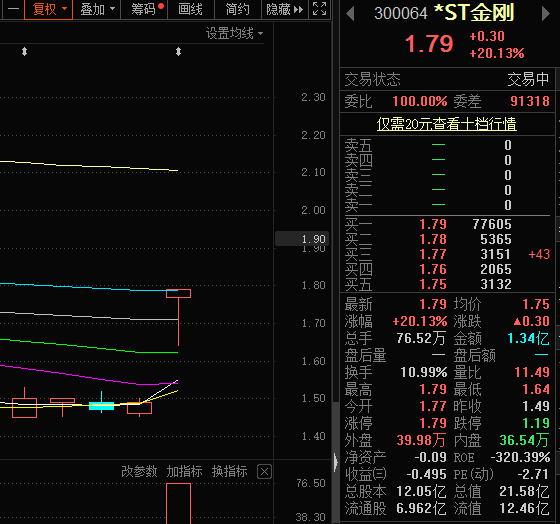This screenshot has height=524, width=560.
Task: Click the volume bar in lower panel
Action: click(x=178, y=504)
